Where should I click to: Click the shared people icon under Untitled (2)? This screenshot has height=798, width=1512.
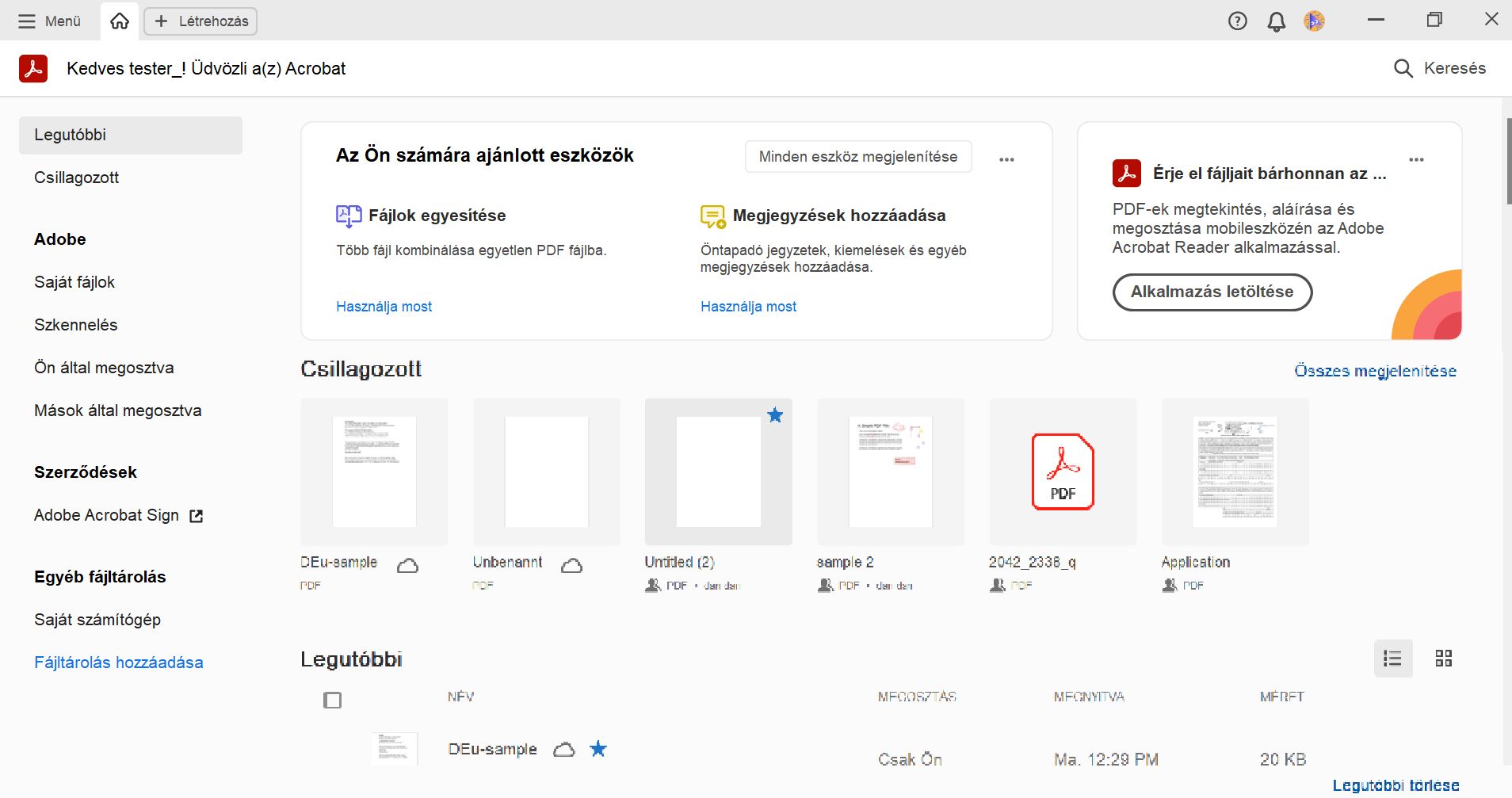click(x=653, y=586)
